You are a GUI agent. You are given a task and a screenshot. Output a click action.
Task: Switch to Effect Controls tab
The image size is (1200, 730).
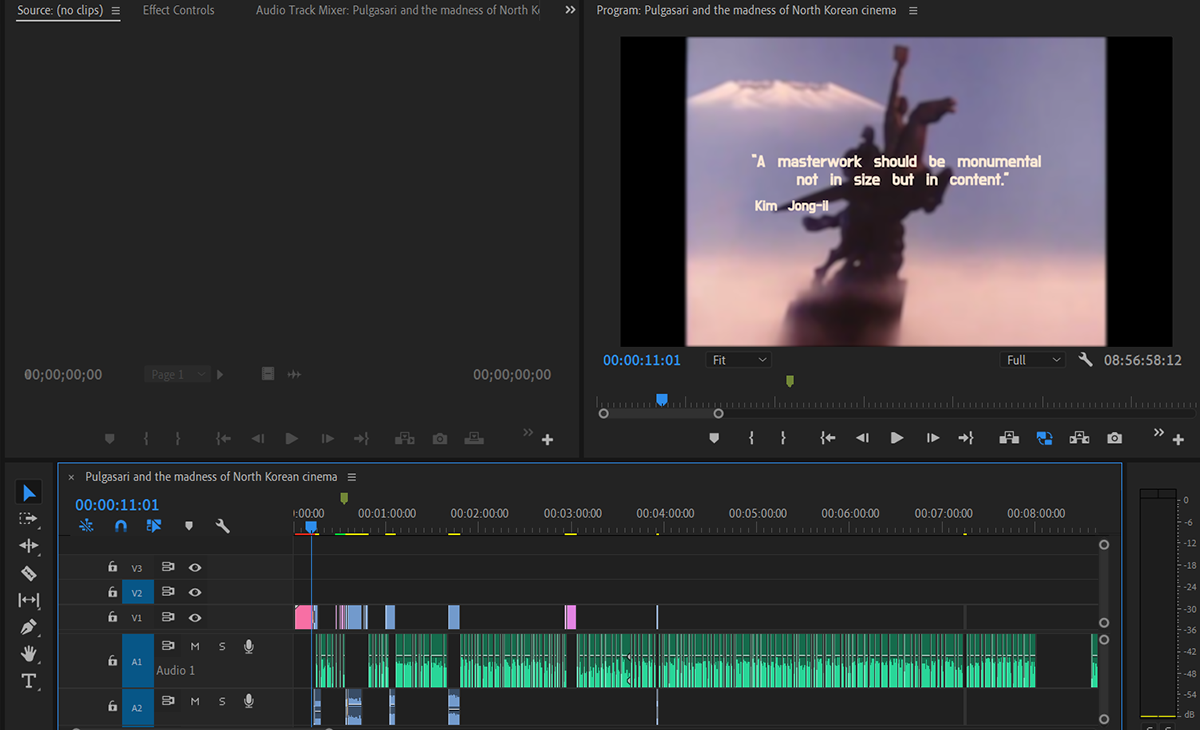(178, 10)
